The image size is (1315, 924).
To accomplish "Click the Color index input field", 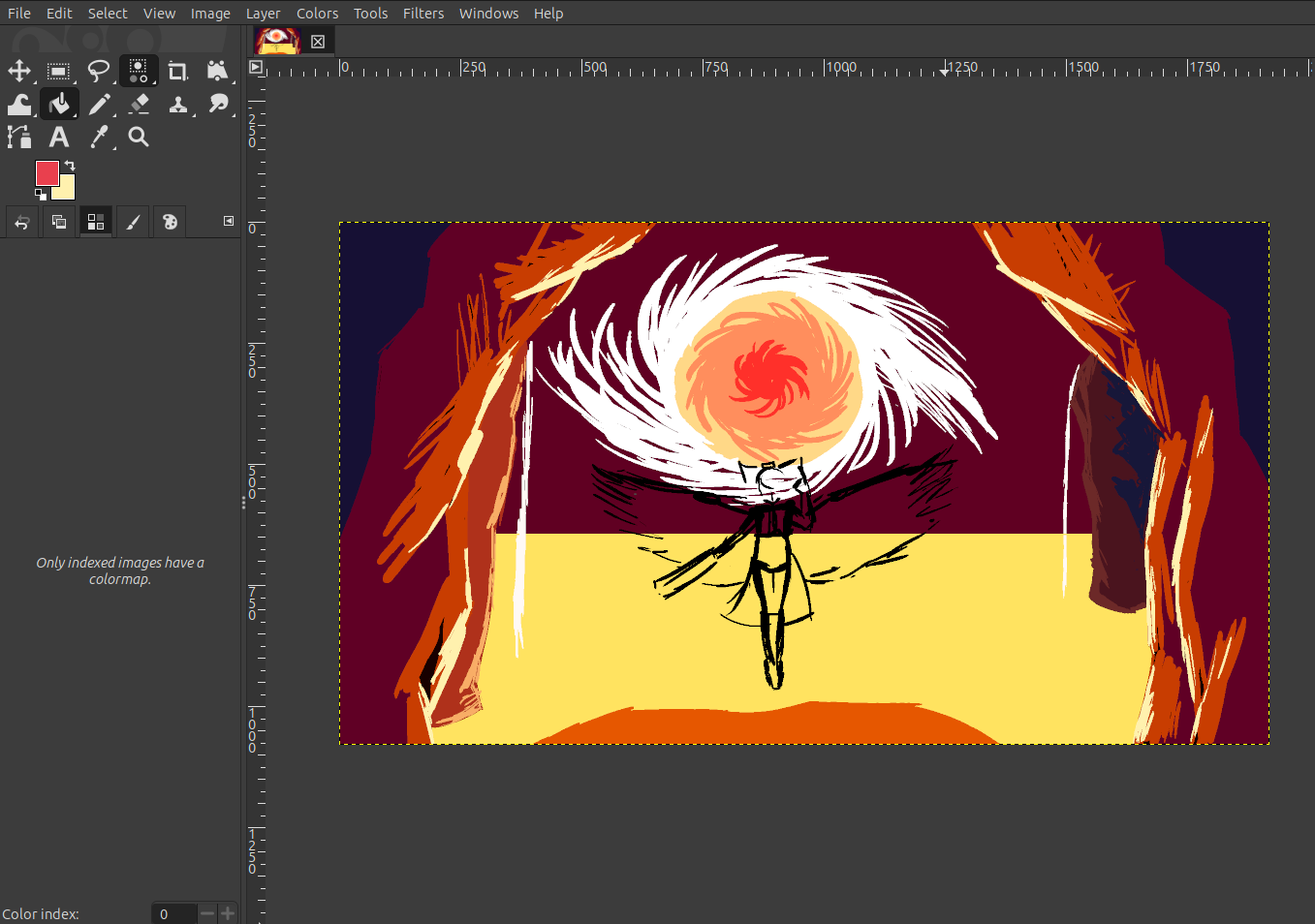I will pyautogui.click(x=174, y=913).
